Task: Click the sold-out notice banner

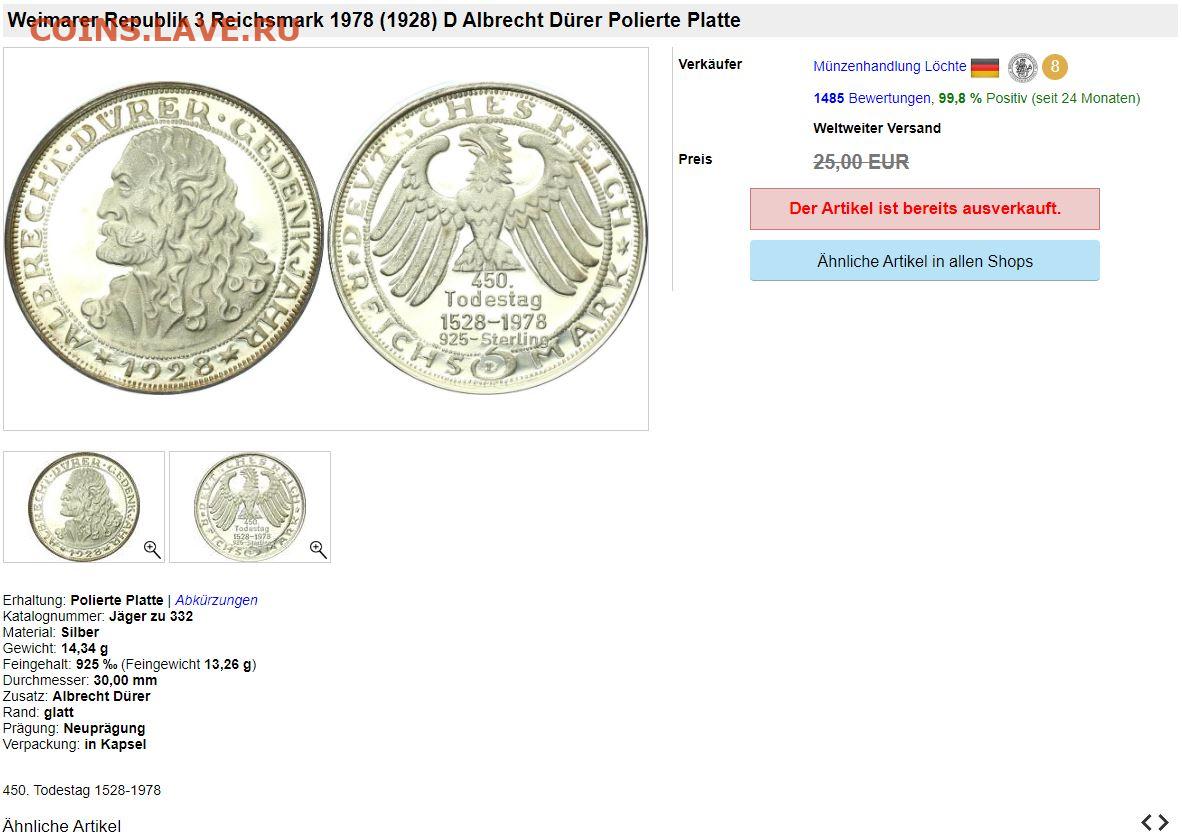Action: pos(924,209)
